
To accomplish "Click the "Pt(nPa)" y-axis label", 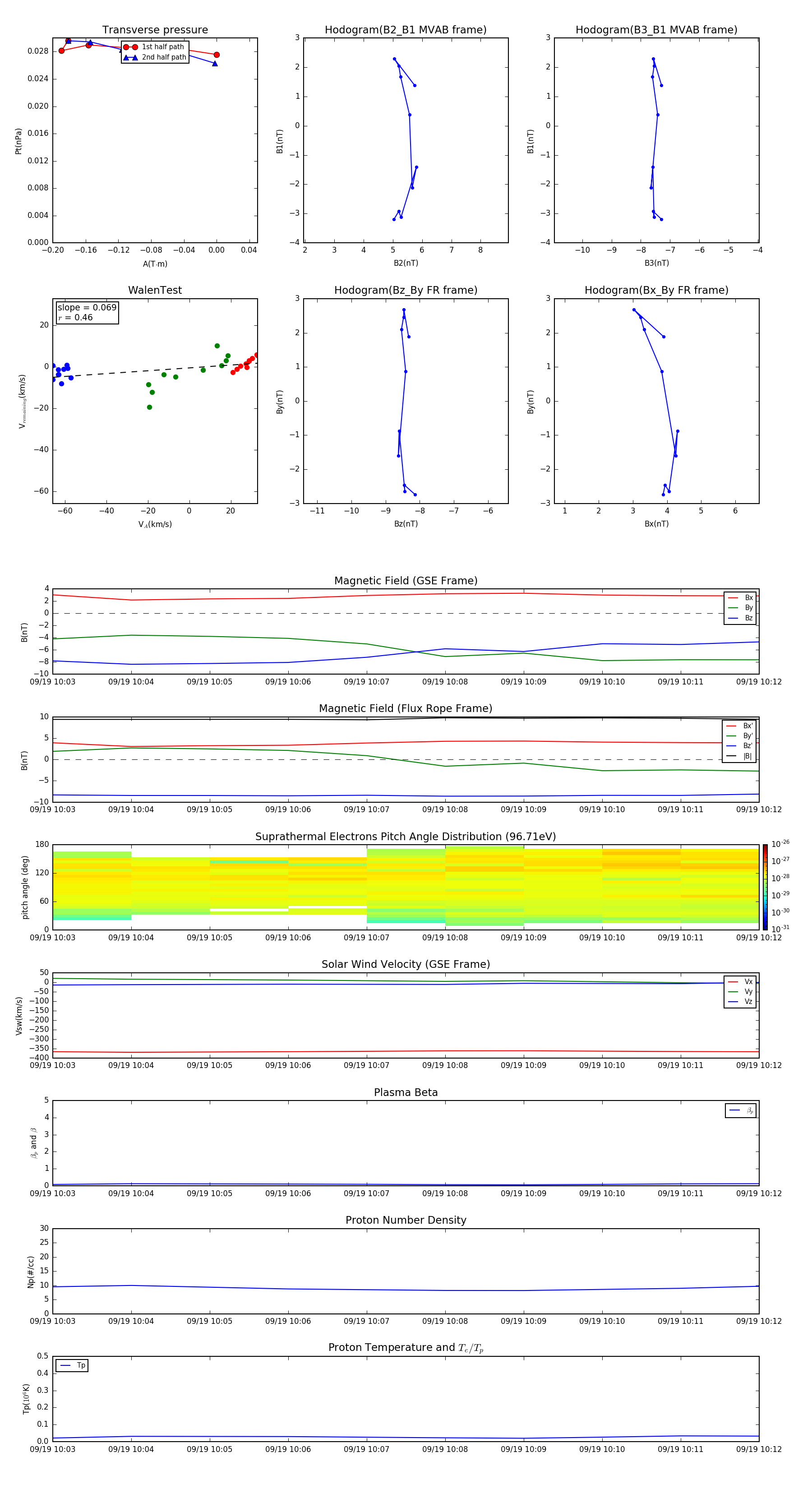I will (x=18, y=141).
